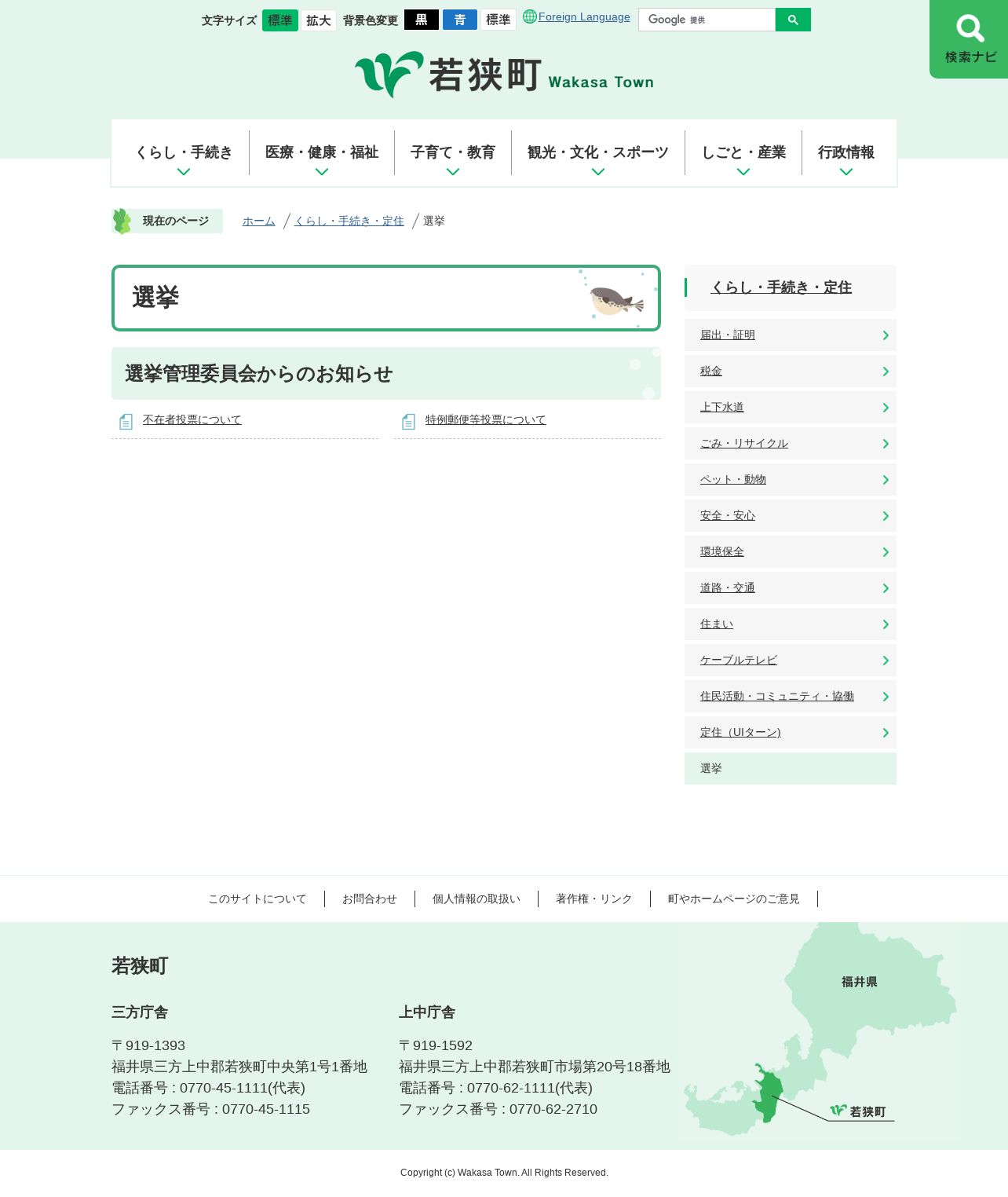This screenshot has height=1197, width=1008.
Task: Open 定住（UIターン） in sidebar
Action: click(x=791, y=733)
